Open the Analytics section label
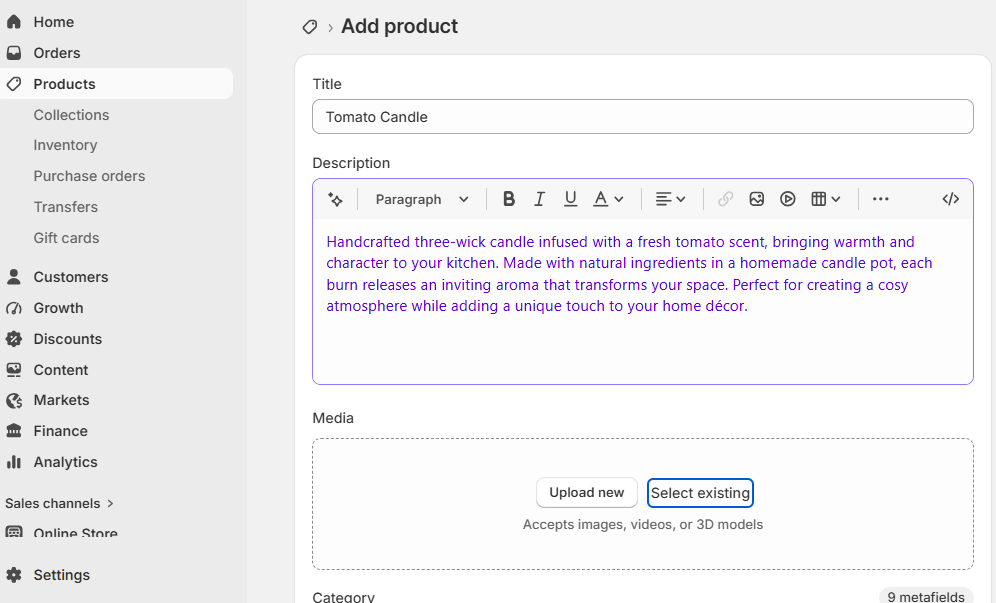The width and height of the screenshot is (996, 603). 65,462
